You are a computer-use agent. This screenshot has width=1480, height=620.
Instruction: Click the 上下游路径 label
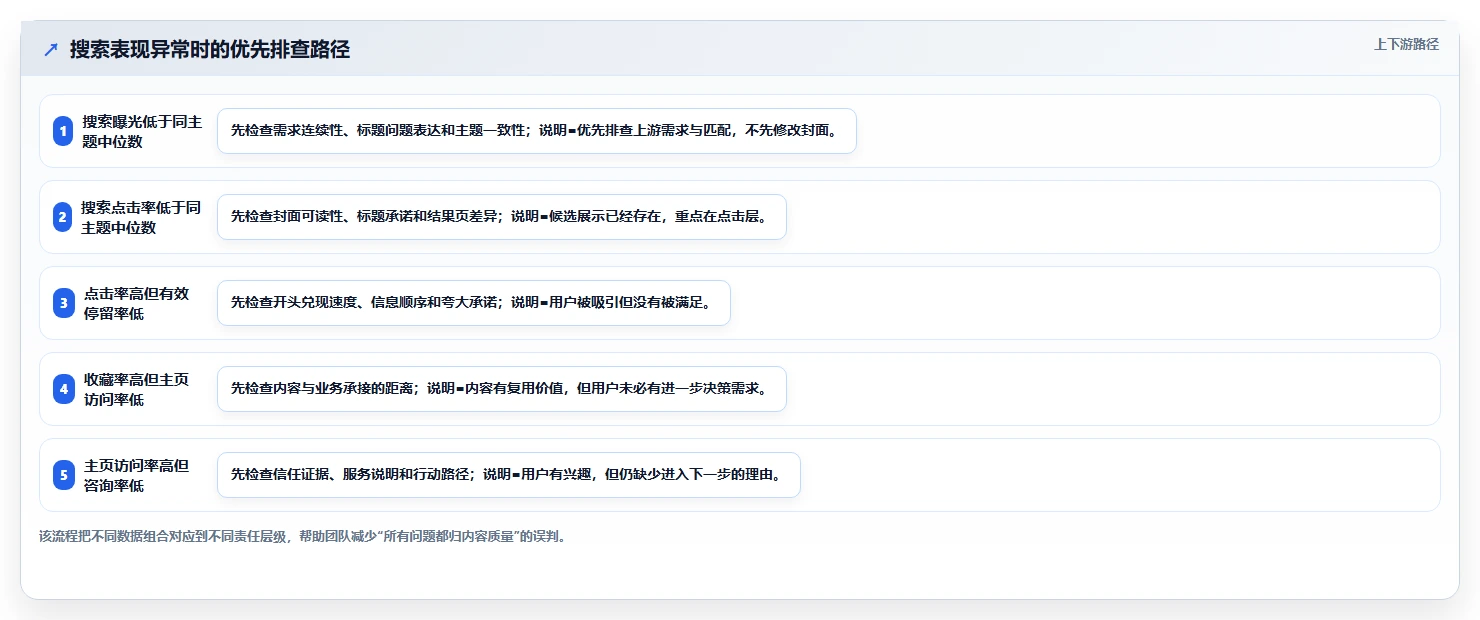[1406, 44]
